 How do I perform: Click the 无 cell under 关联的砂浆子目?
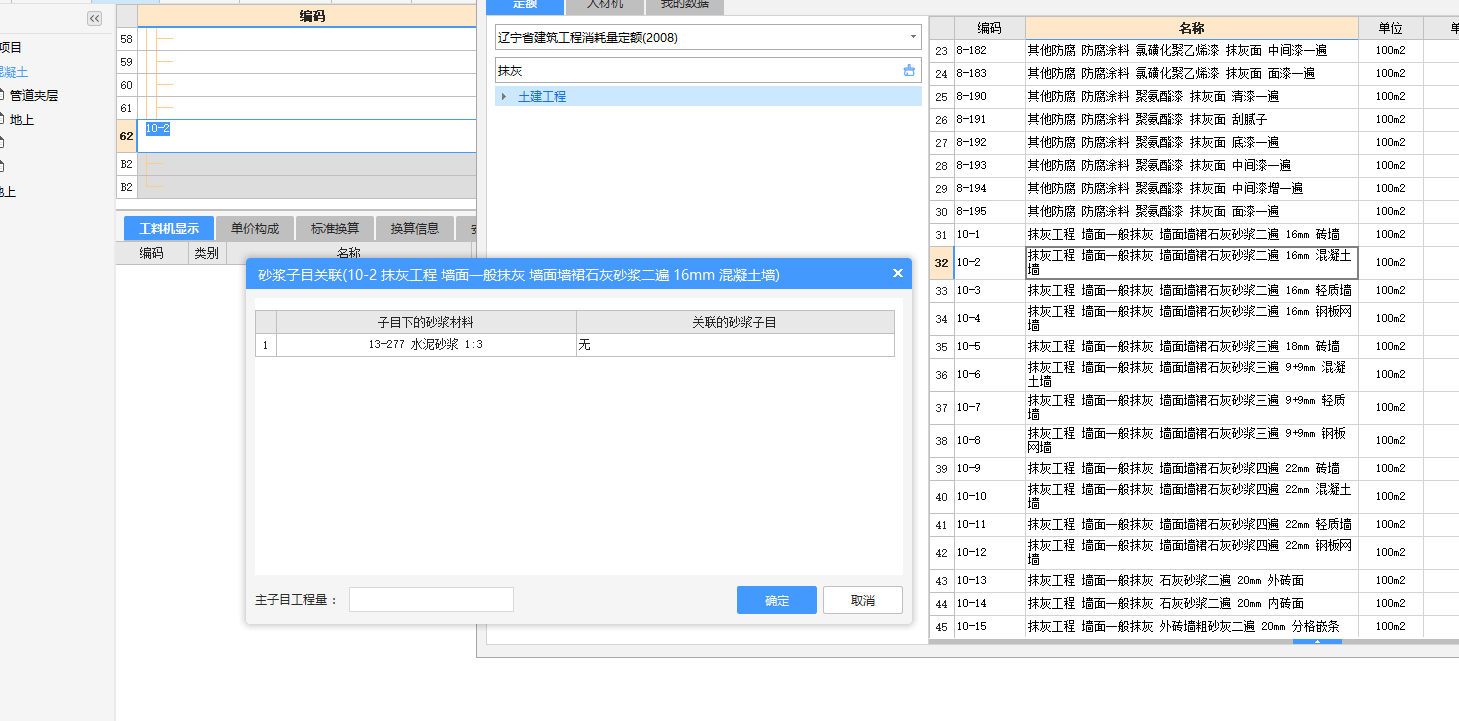(x=735, y=345)
